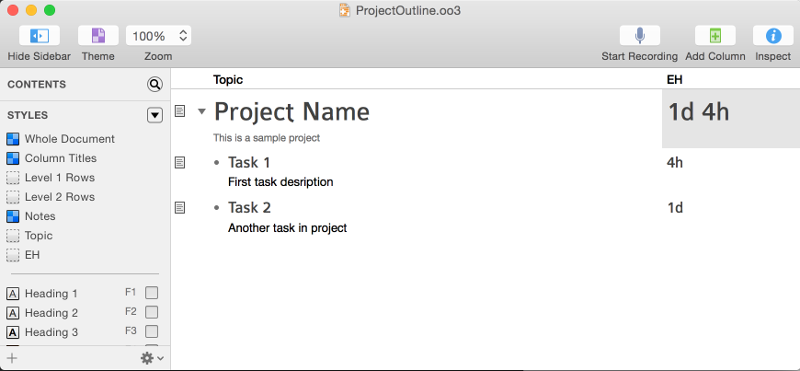Click the note icon beside Project Name
The width and height of the screenshot is (800, 371).
click(x=180, y=111)
